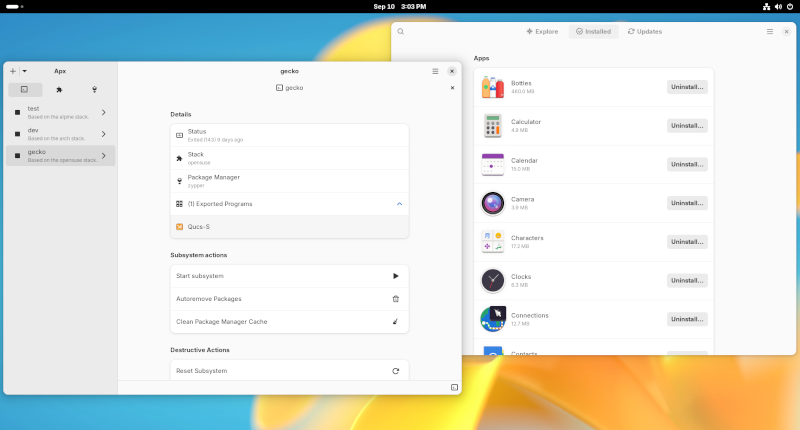Switch to Package Managers lightbulb view
Screen dimensions: 800x430
click(94, 89)
